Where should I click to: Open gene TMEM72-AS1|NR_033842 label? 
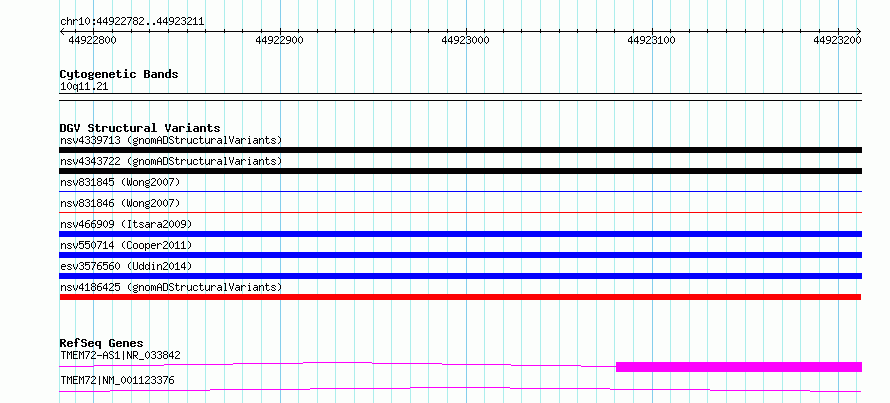click(120, 356)
